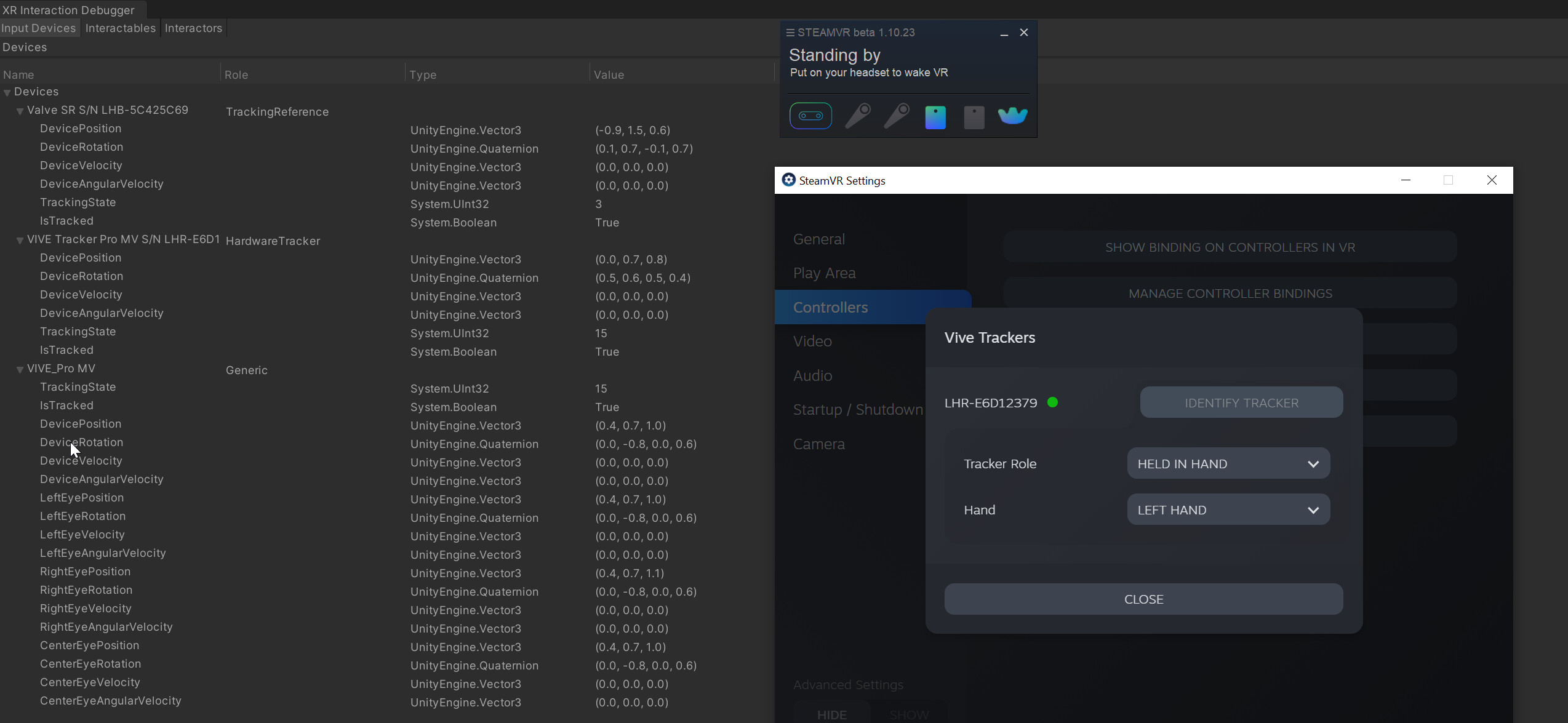Screen dimensions: 1568x723
Task: Click the Vive tracker puck icon
Action: click(x=1012, y=116)
